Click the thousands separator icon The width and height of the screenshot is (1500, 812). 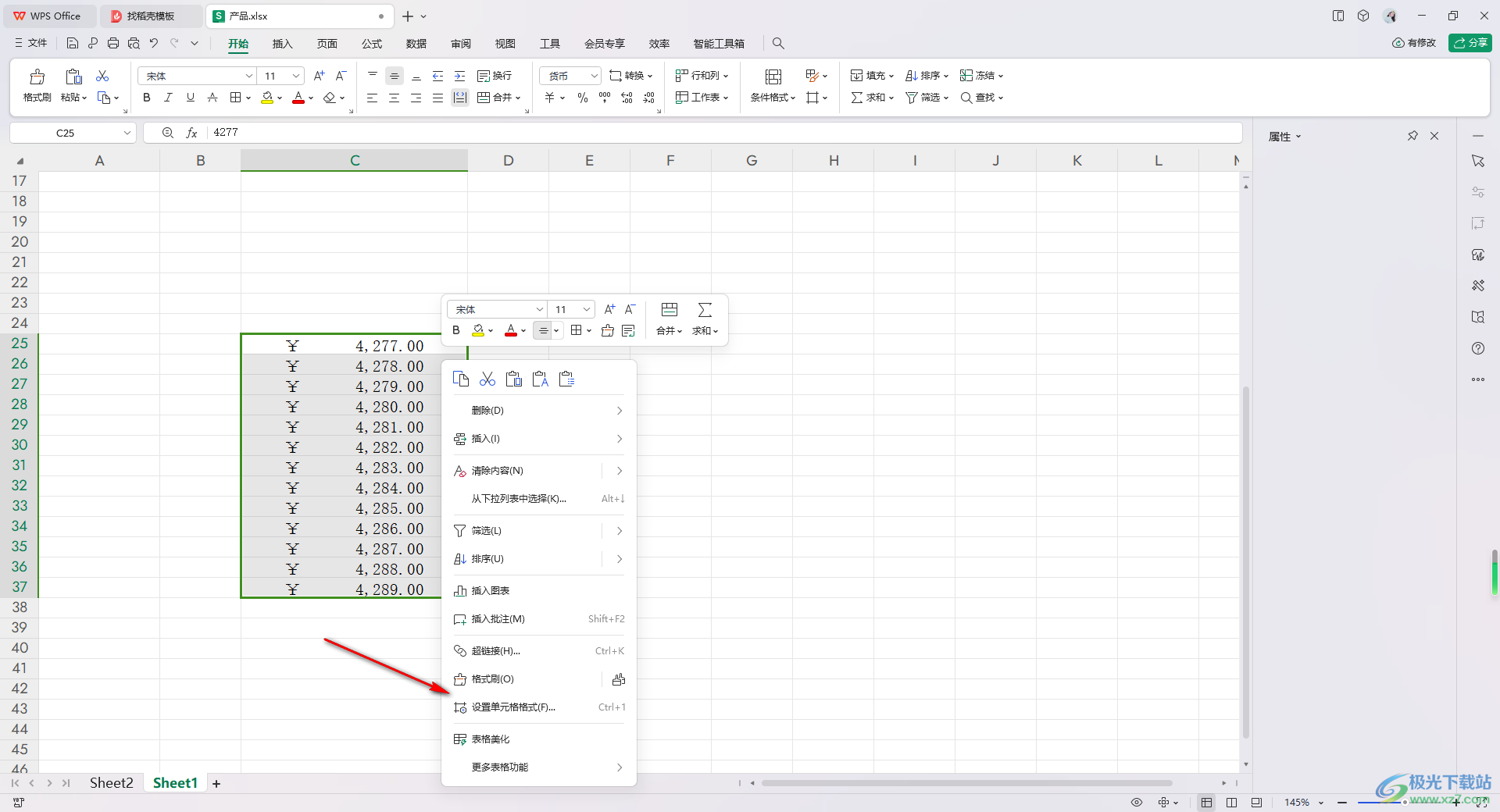(x=605, y=98)
